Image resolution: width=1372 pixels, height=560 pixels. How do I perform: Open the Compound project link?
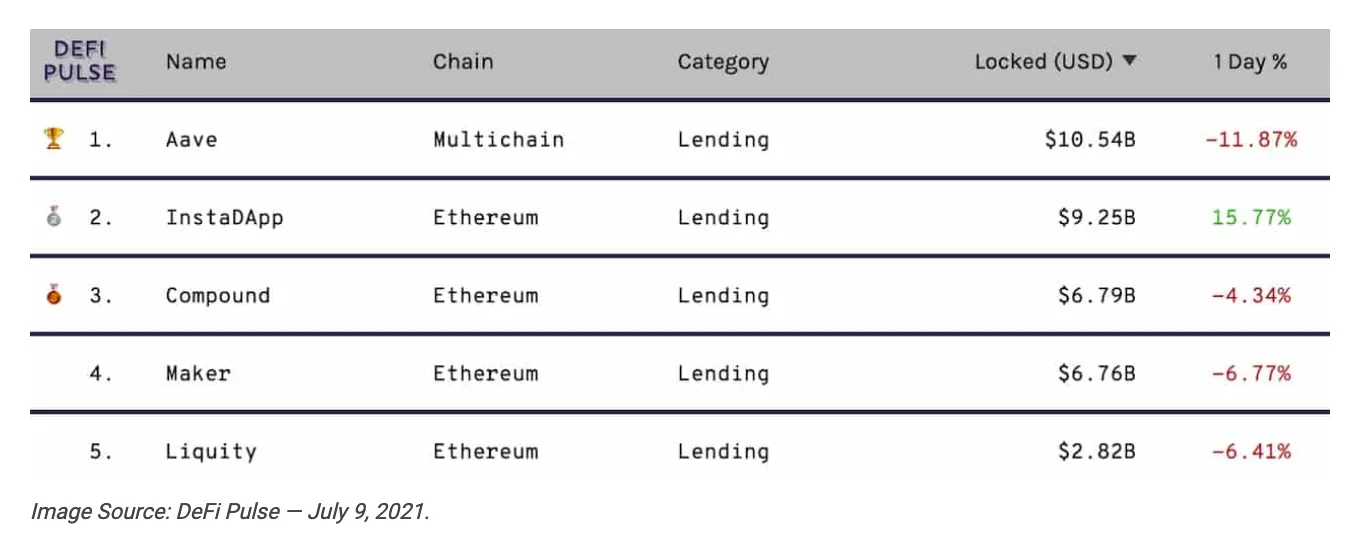(x=218, y=296)
